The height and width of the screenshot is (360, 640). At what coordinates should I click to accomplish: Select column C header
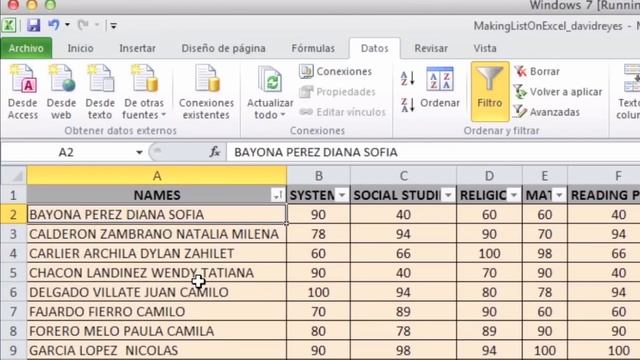pyautogui.click(x=403, y=176)
